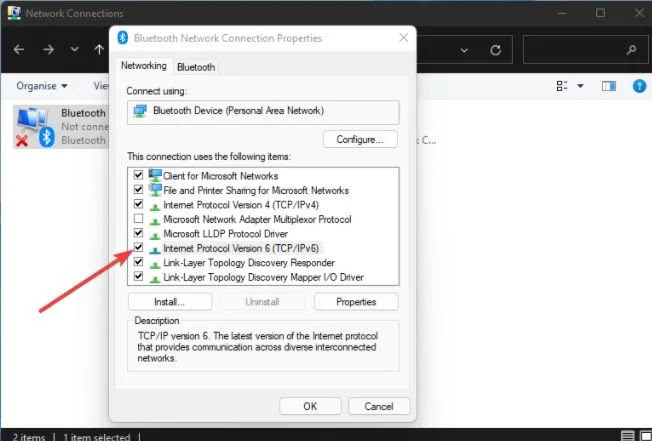Uncheck Internet Protocol Version 4 checkbox
The width and height of the screenshot is (652, 441).
coord(138,204)
